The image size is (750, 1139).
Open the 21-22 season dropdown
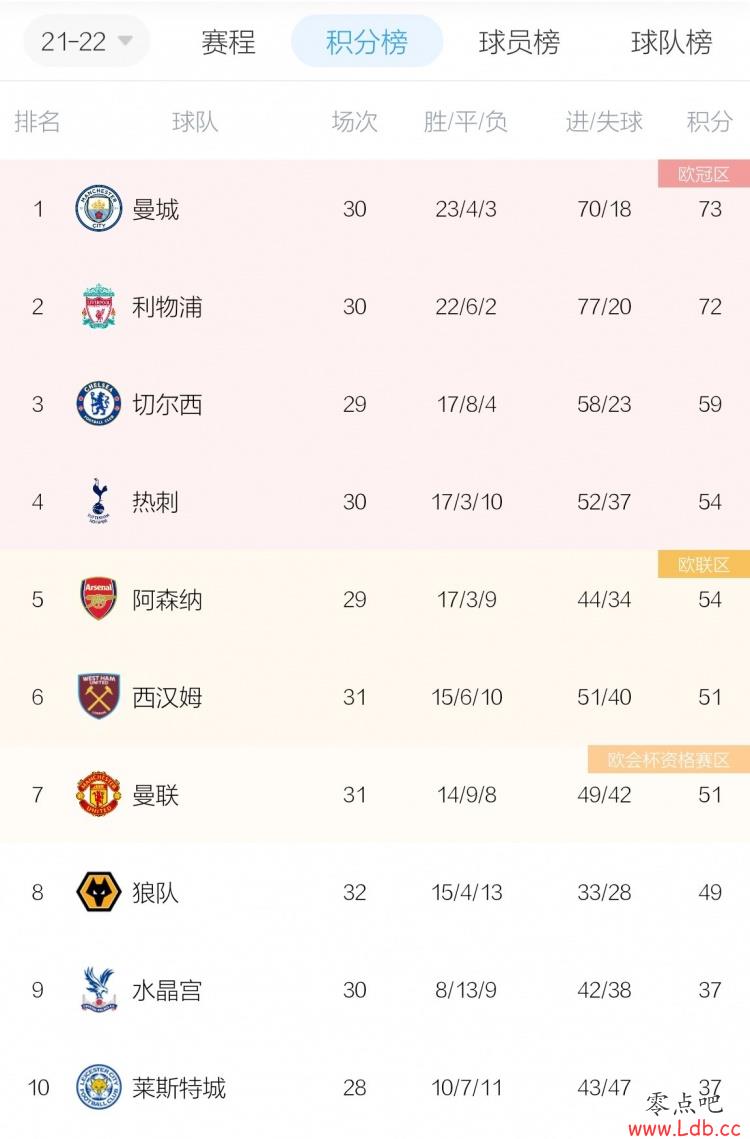86,41
